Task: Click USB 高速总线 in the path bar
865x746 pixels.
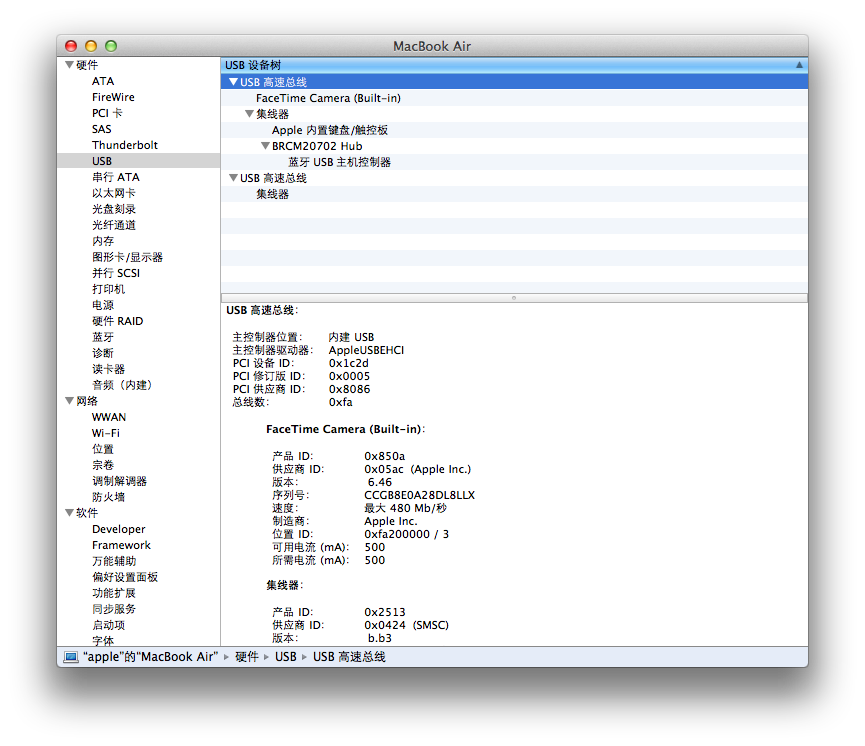Action: pos(349,657)
